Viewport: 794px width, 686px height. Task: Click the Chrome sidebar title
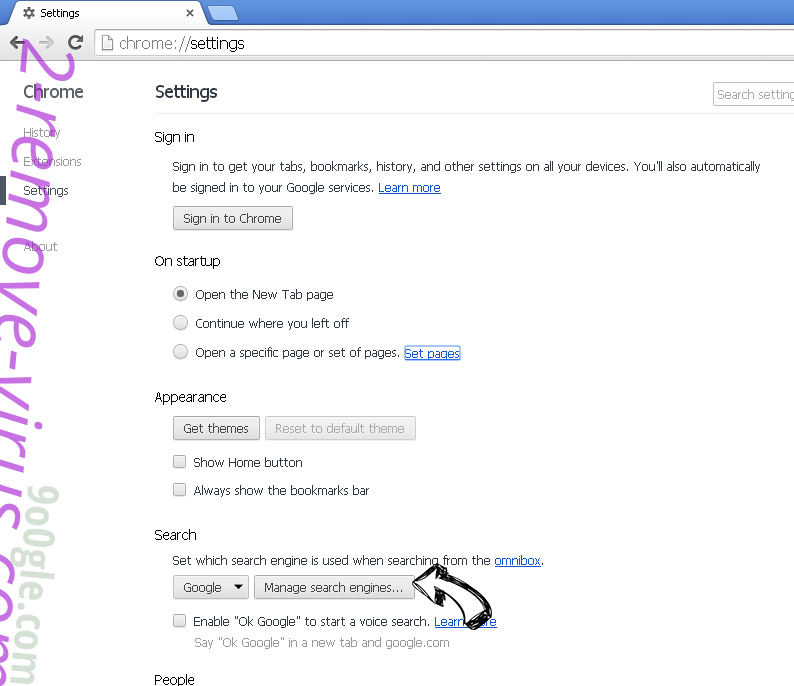[53, 92]
